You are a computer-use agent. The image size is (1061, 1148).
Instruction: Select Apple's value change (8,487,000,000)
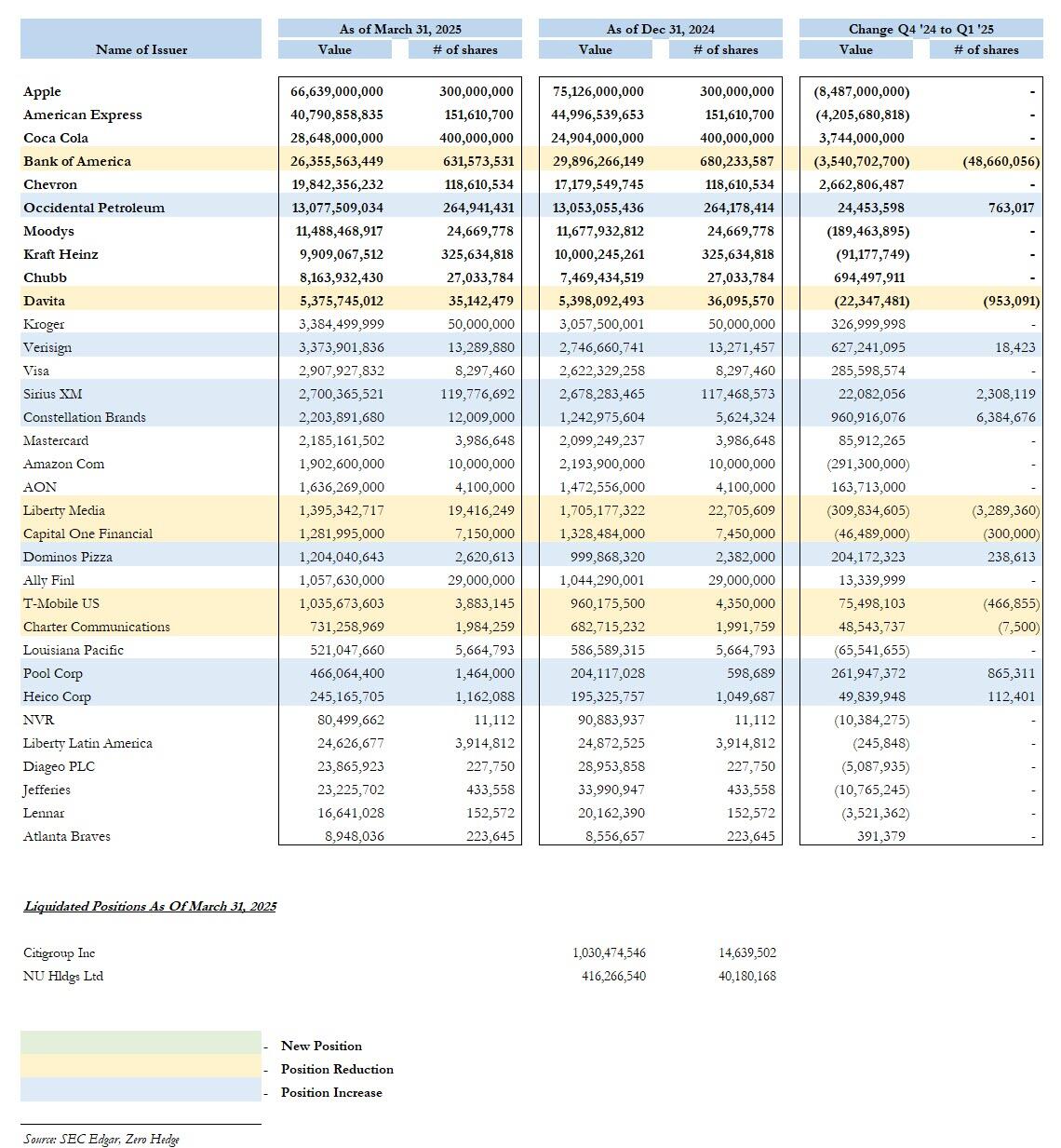tap(862, 91)
